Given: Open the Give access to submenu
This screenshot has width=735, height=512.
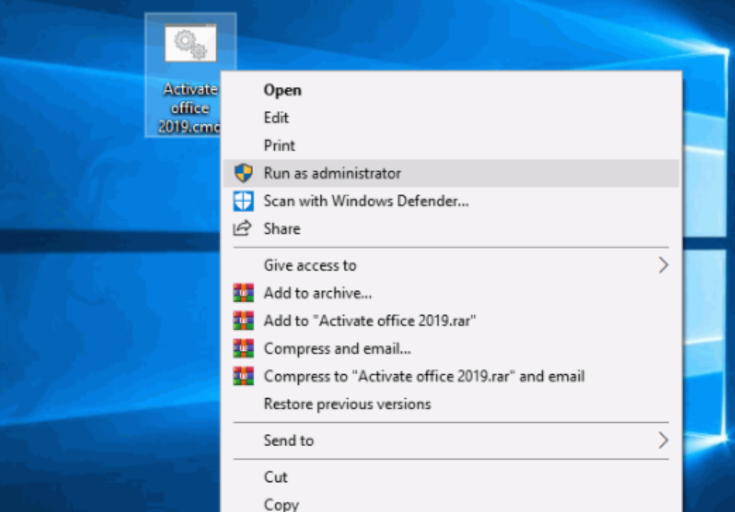Looking at the screenshot, I should (x=451, y=265).
